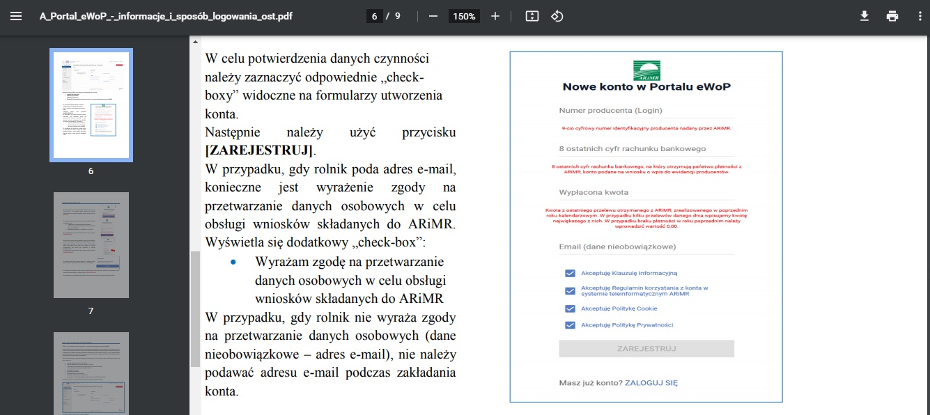Screen dimensions: 930x415
Task: Zoom out with the minus button
Action: pos(433,17)
